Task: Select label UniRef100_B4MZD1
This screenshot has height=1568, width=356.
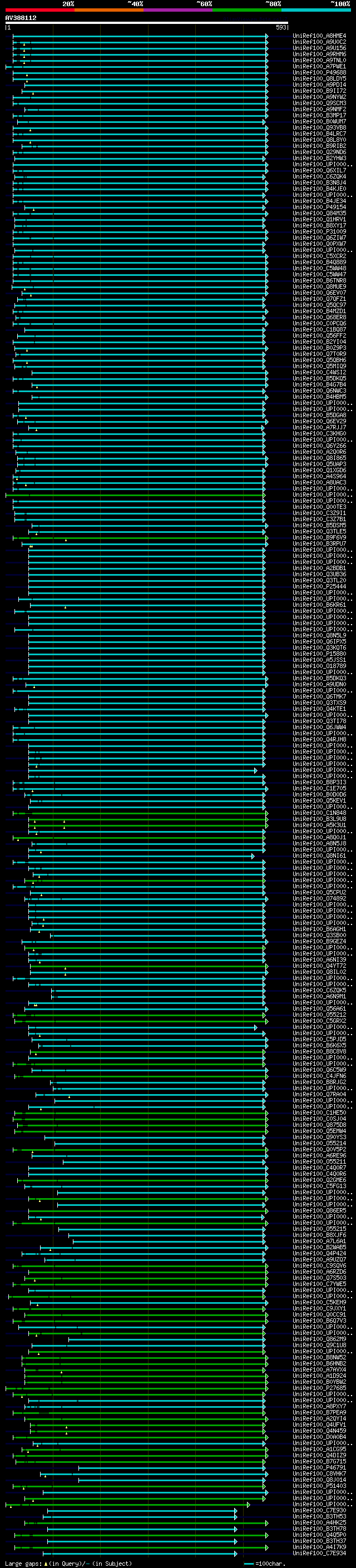Action: click(319, 311)
